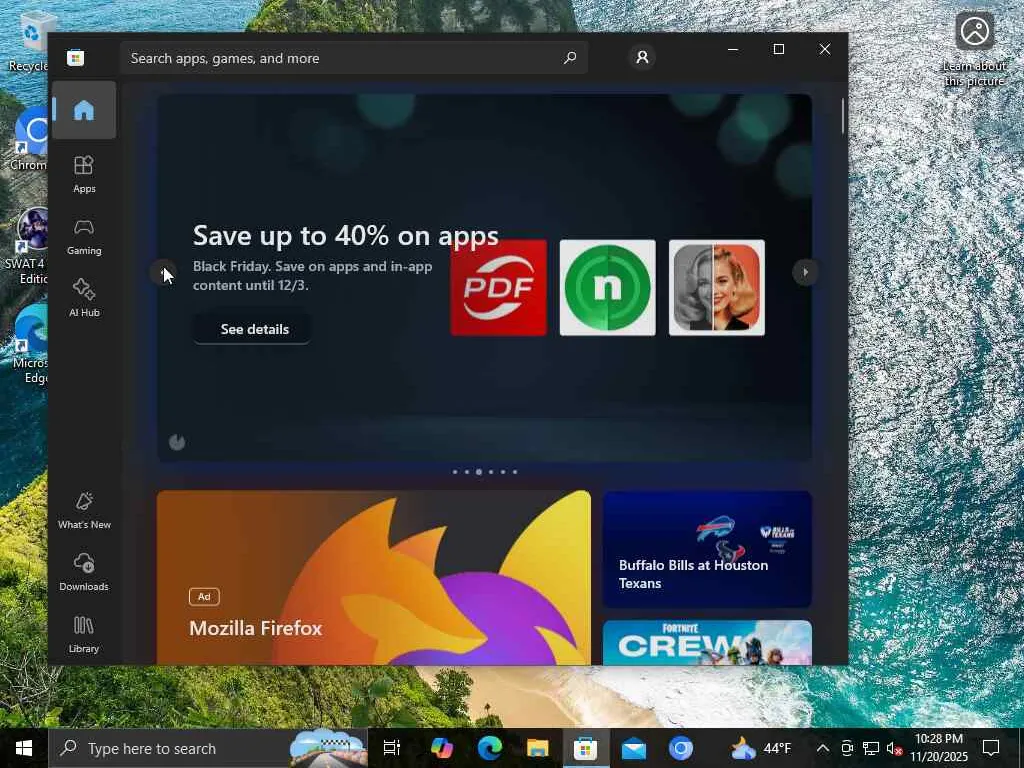The height and width of the screenshot is (768, 1024).
Task: Open Task View from the taskbar
Action: tap(392, 748)
